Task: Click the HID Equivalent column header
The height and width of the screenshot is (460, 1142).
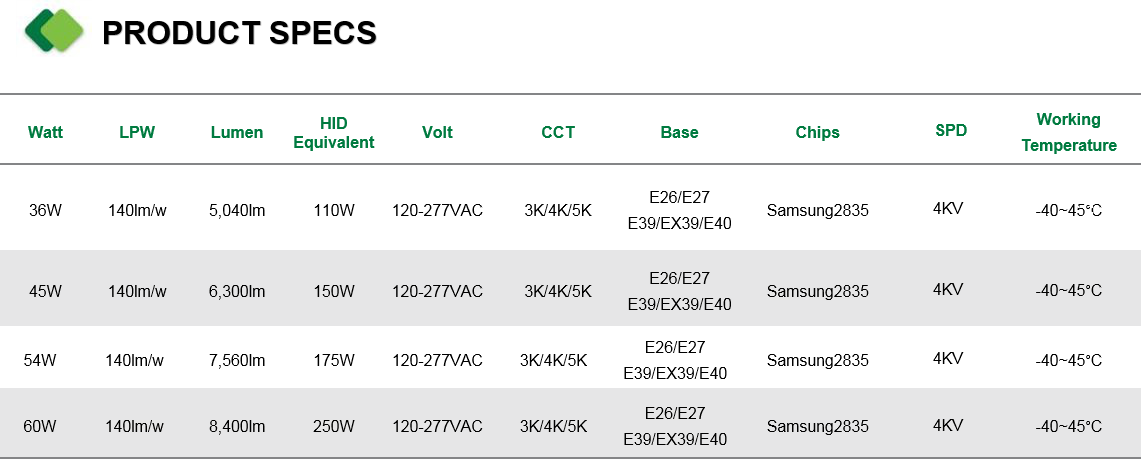Action: pos(334,132)
